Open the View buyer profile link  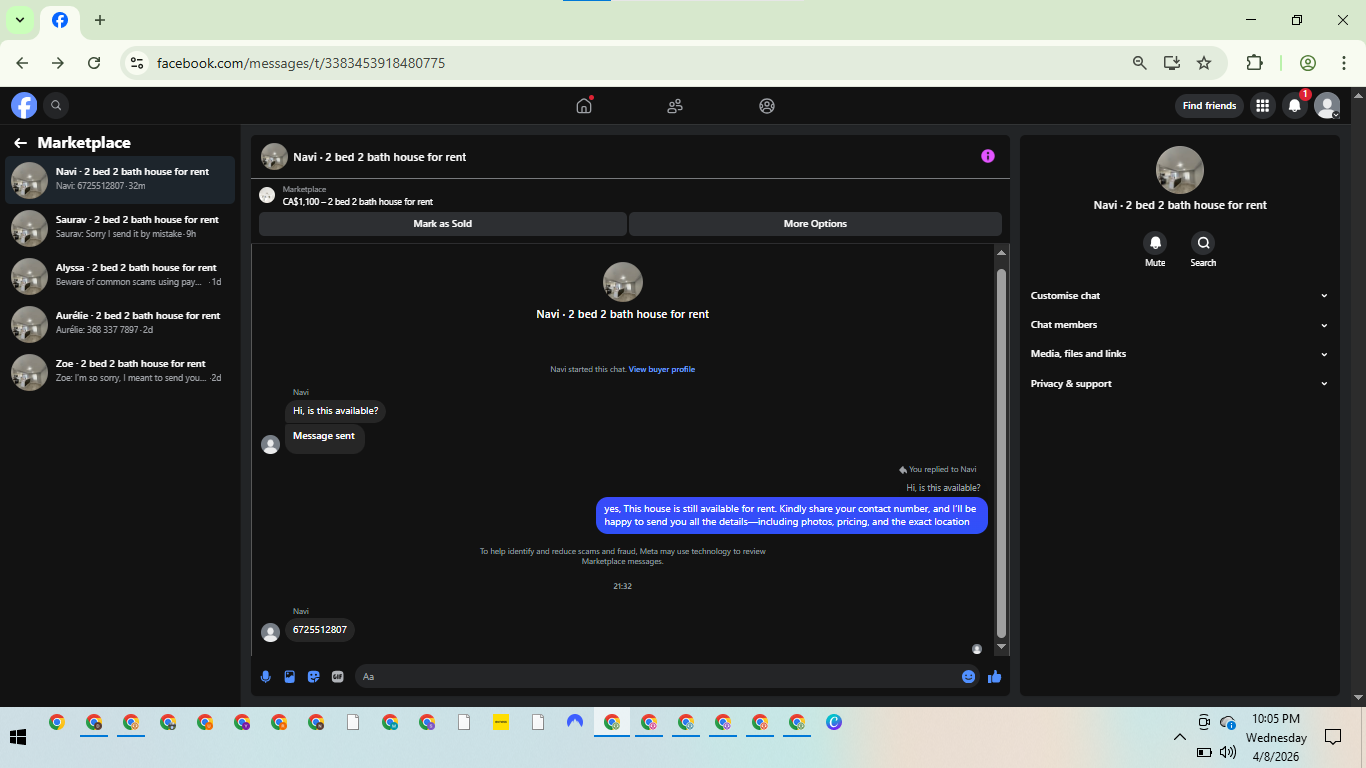[x=662, y=370]
